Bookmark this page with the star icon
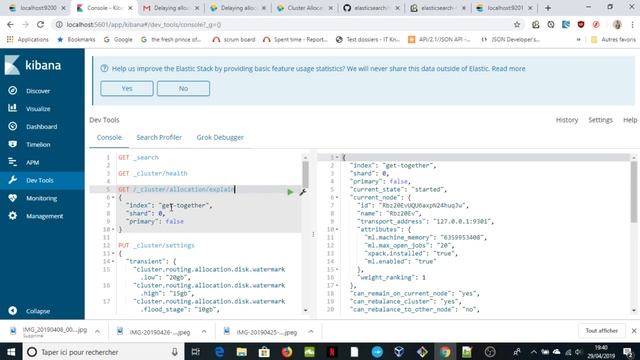 [x=517, y=24]
